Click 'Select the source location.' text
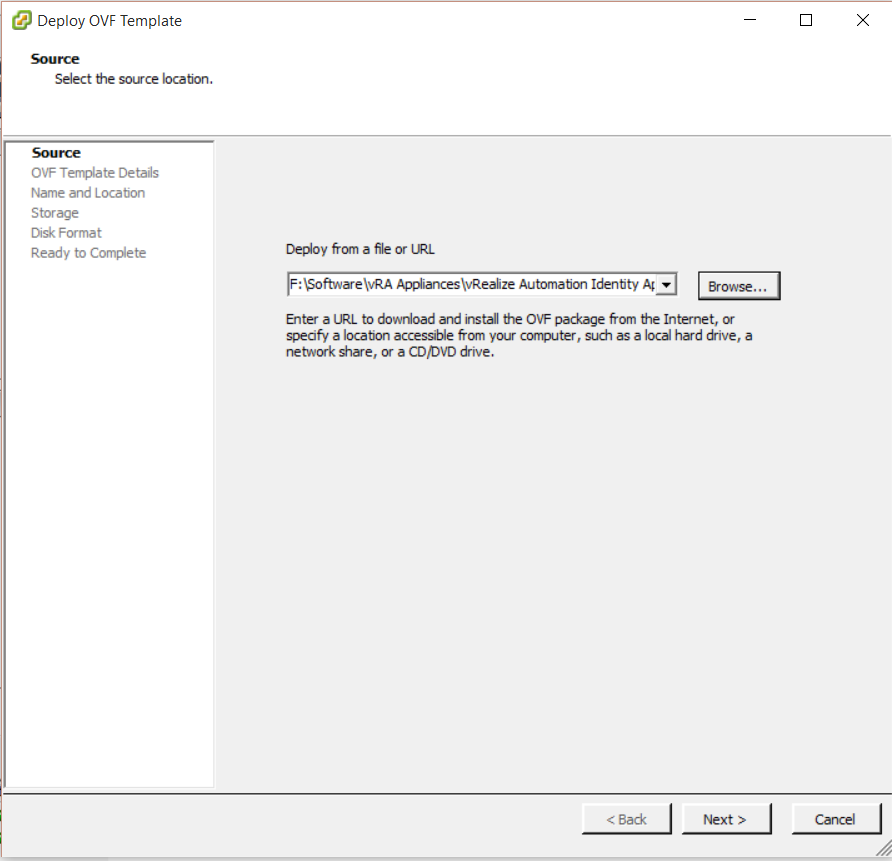The width and height of the screenshot is (892, 861). click(134, 79)
